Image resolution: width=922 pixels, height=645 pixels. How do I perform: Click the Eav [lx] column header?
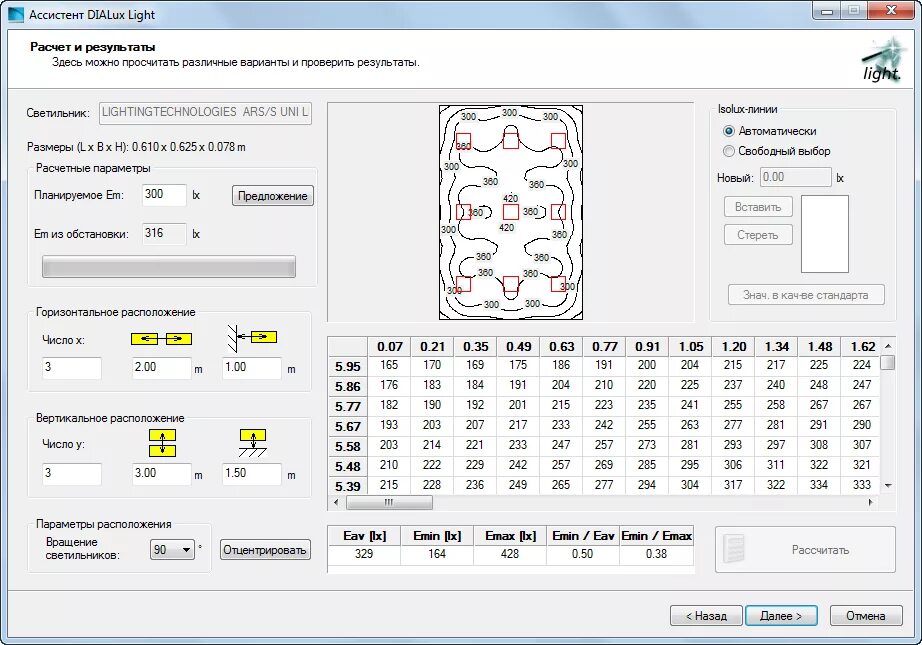pyautogui.click(x=365, y=536)
